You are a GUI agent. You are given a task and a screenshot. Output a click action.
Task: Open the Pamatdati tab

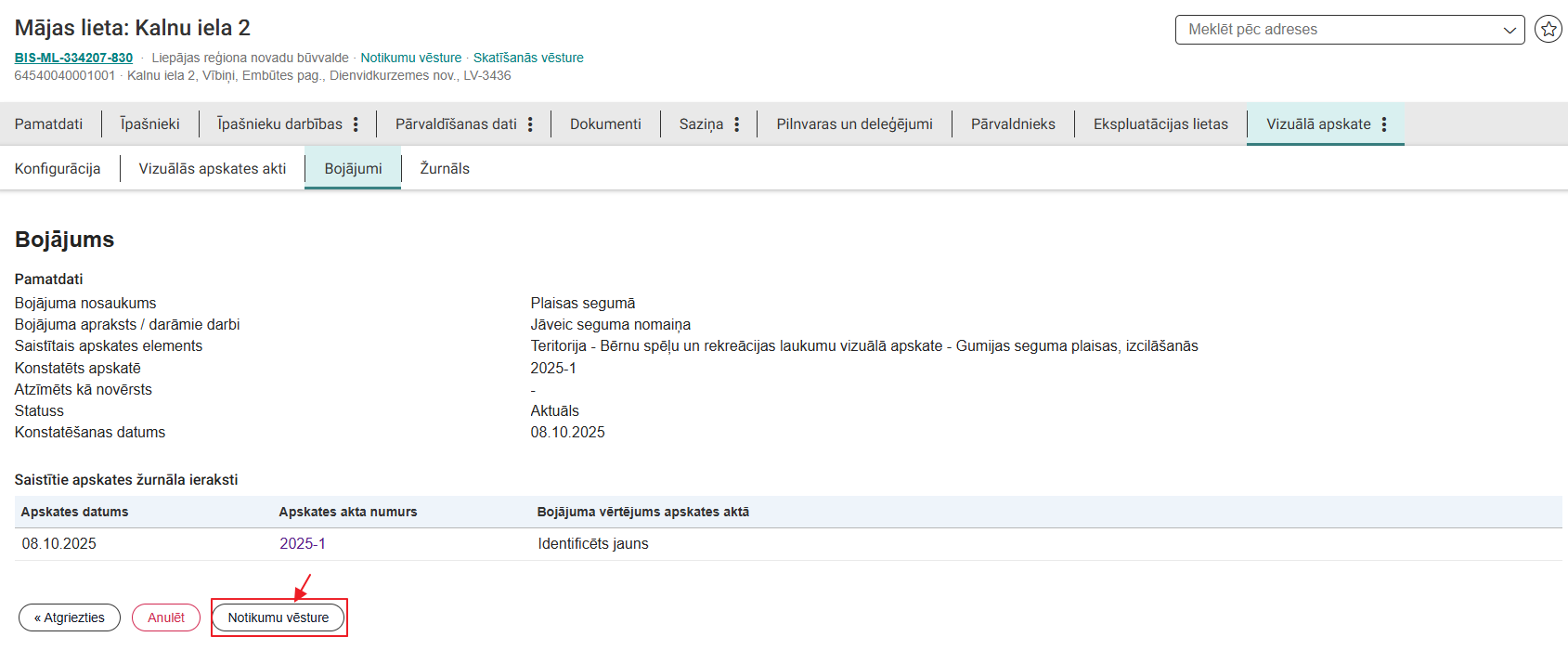(48, 124)
